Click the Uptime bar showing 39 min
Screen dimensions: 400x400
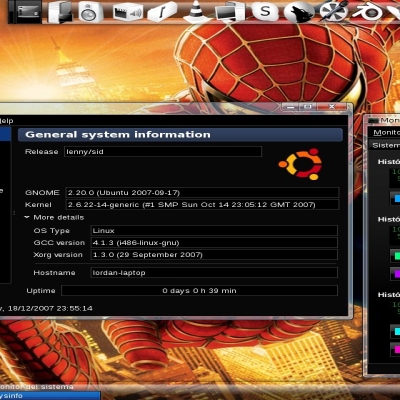tap(199, 291)
